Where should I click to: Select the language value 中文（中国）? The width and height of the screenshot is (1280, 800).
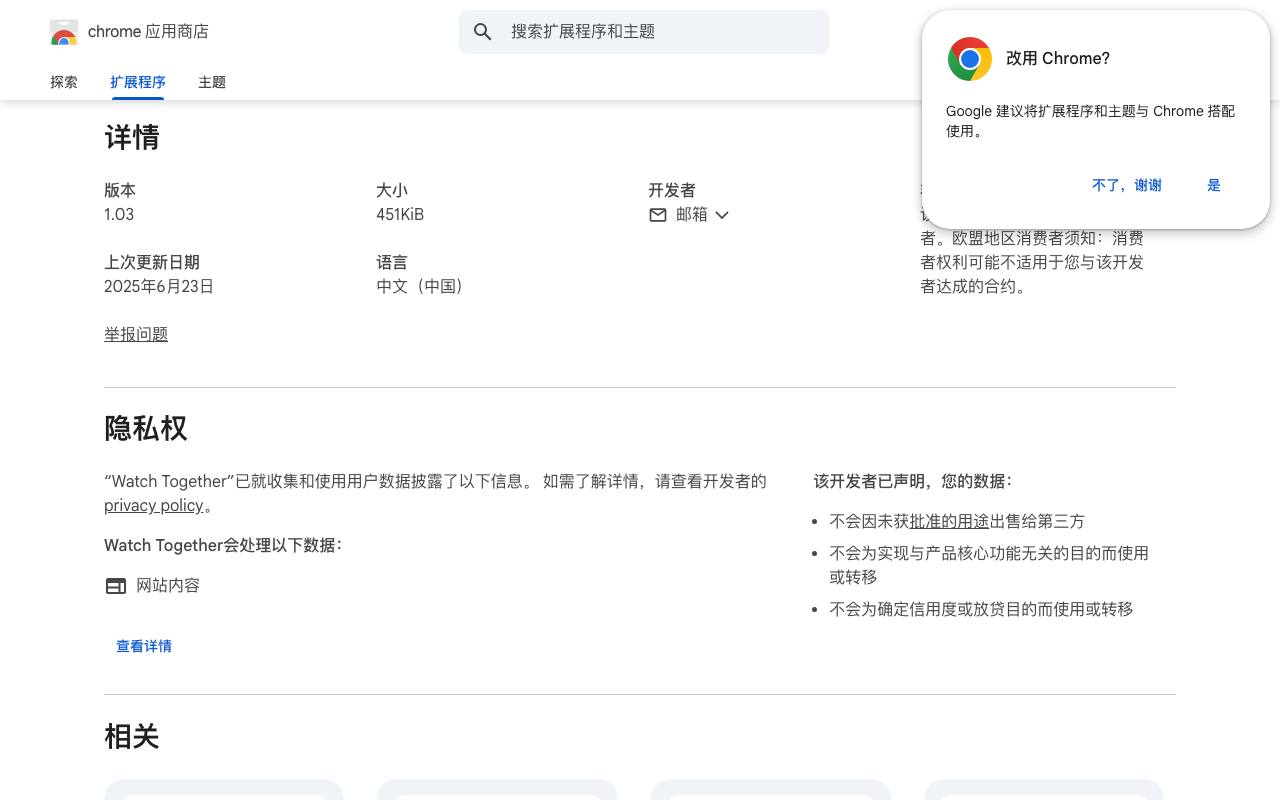[420, 287]
